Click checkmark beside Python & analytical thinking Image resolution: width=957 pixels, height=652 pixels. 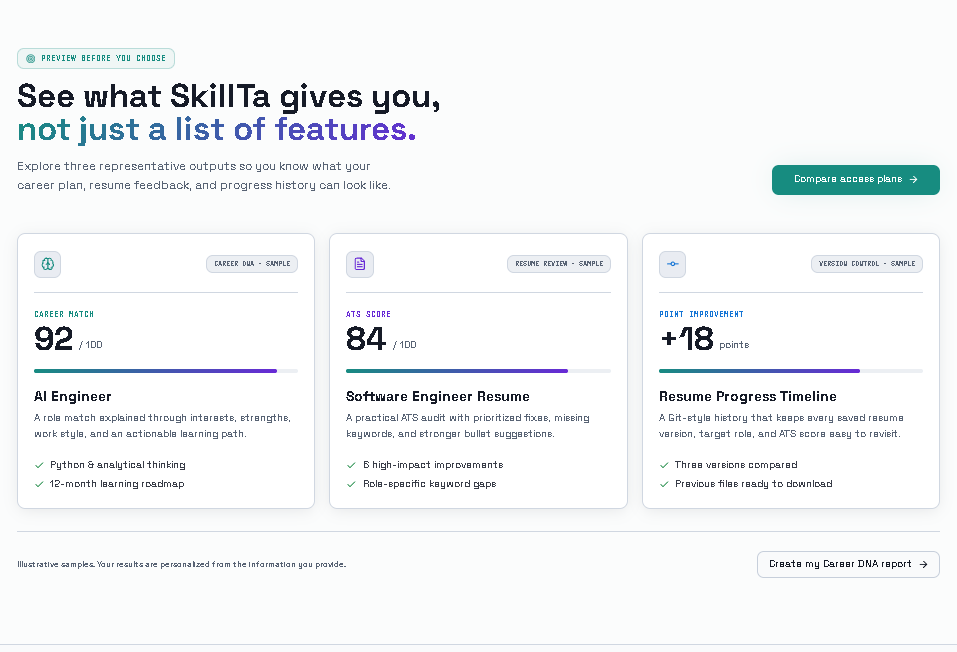tap(40, 465)
